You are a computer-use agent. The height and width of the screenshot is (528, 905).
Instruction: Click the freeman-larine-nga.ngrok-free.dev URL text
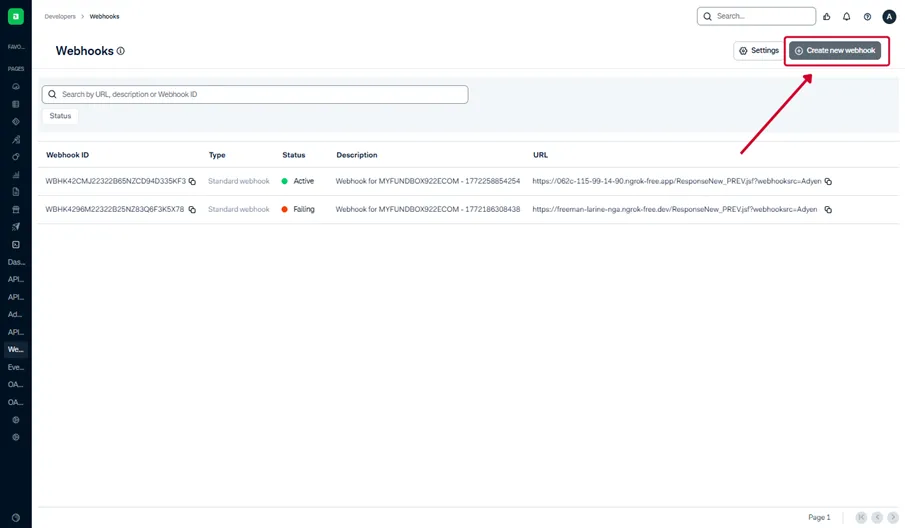675,209
